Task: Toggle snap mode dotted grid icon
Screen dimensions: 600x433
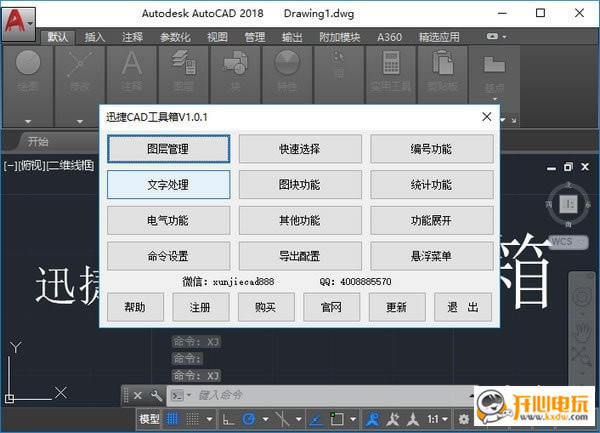Action: pyautogui.click(x=192, y=419)
